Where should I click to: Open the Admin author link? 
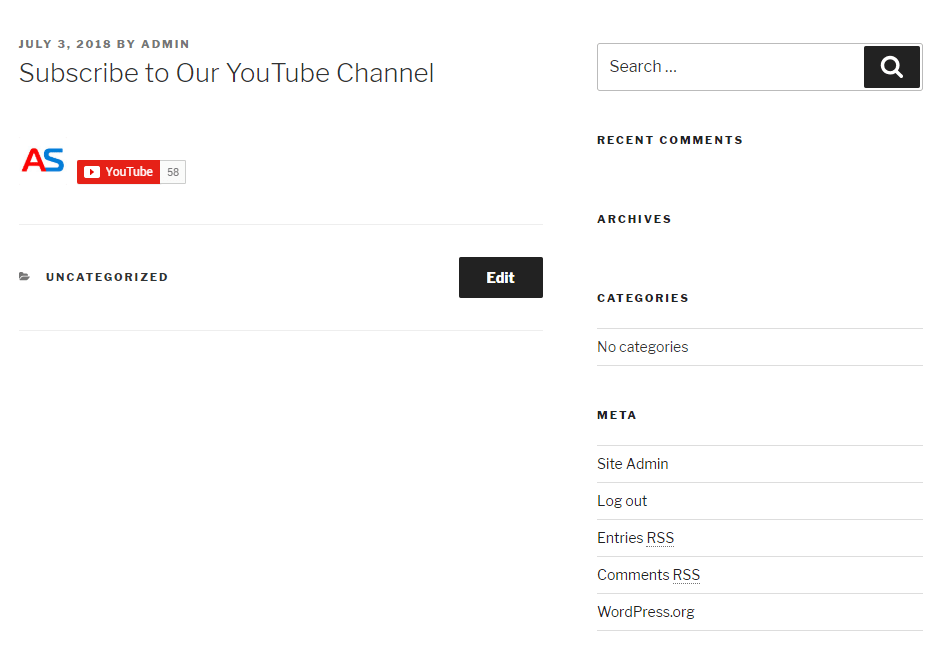[x=165, y=44]
